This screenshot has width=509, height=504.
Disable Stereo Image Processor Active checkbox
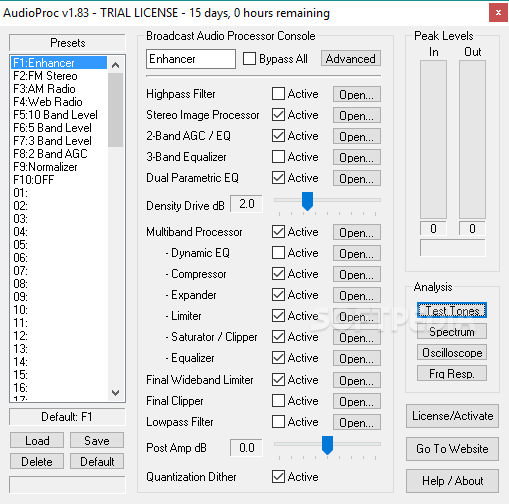click(278, 115)
